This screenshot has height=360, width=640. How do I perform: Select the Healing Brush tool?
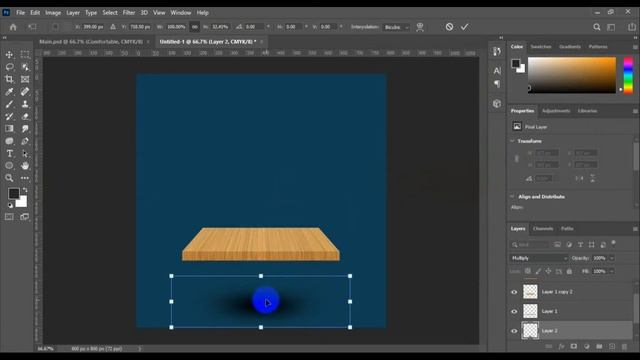point(25,91)
